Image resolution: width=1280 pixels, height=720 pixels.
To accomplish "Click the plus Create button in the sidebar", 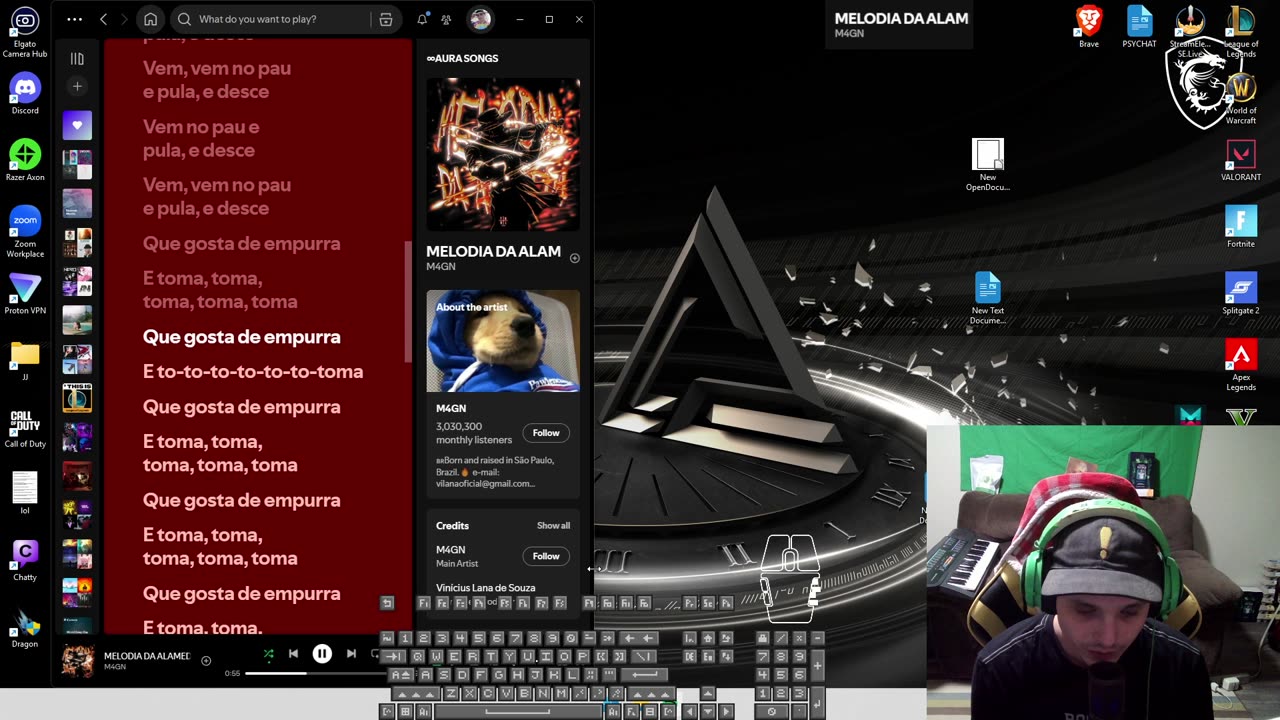I will coord(77,87).
